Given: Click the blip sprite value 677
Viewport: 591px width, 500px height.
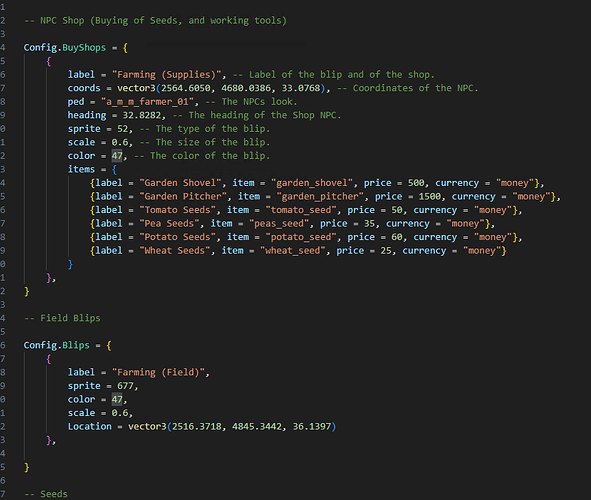Looking at the screenshot, I should (x=125, y=386).
